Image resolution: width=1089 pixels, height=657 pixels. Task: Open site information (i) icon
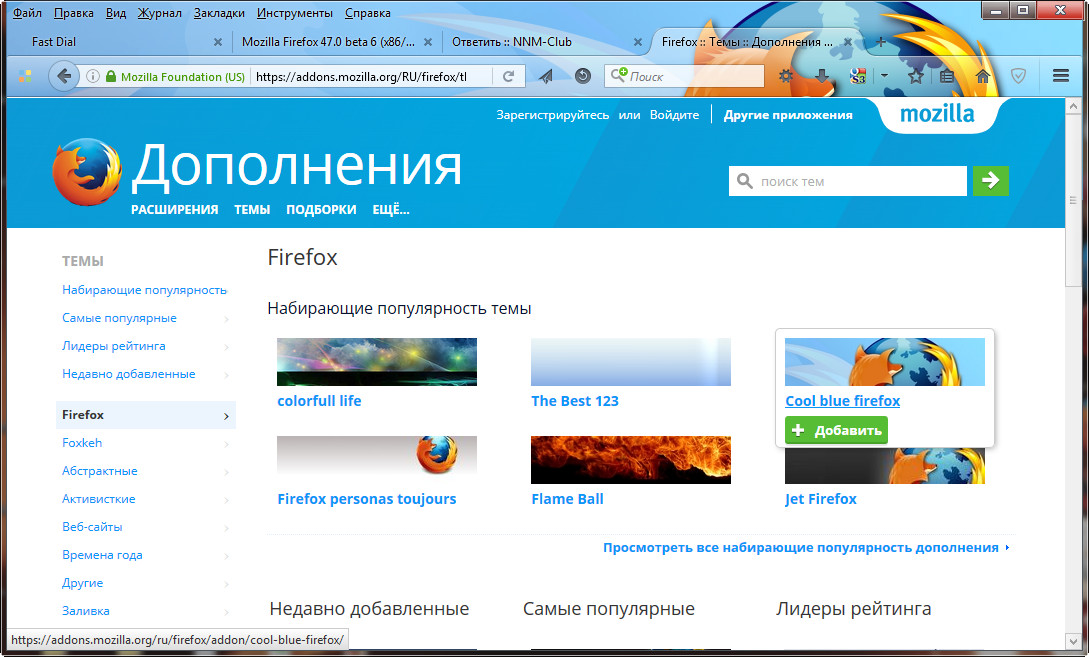click(x=92, y=76)
